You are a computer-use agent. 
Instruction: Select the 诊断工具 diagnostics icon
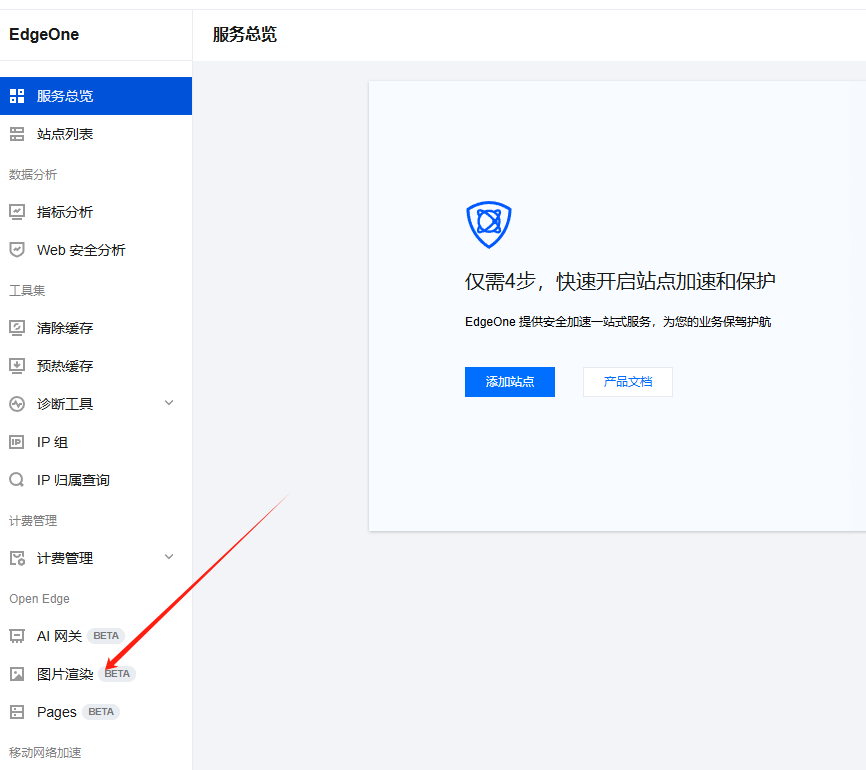tap(17, 403)
